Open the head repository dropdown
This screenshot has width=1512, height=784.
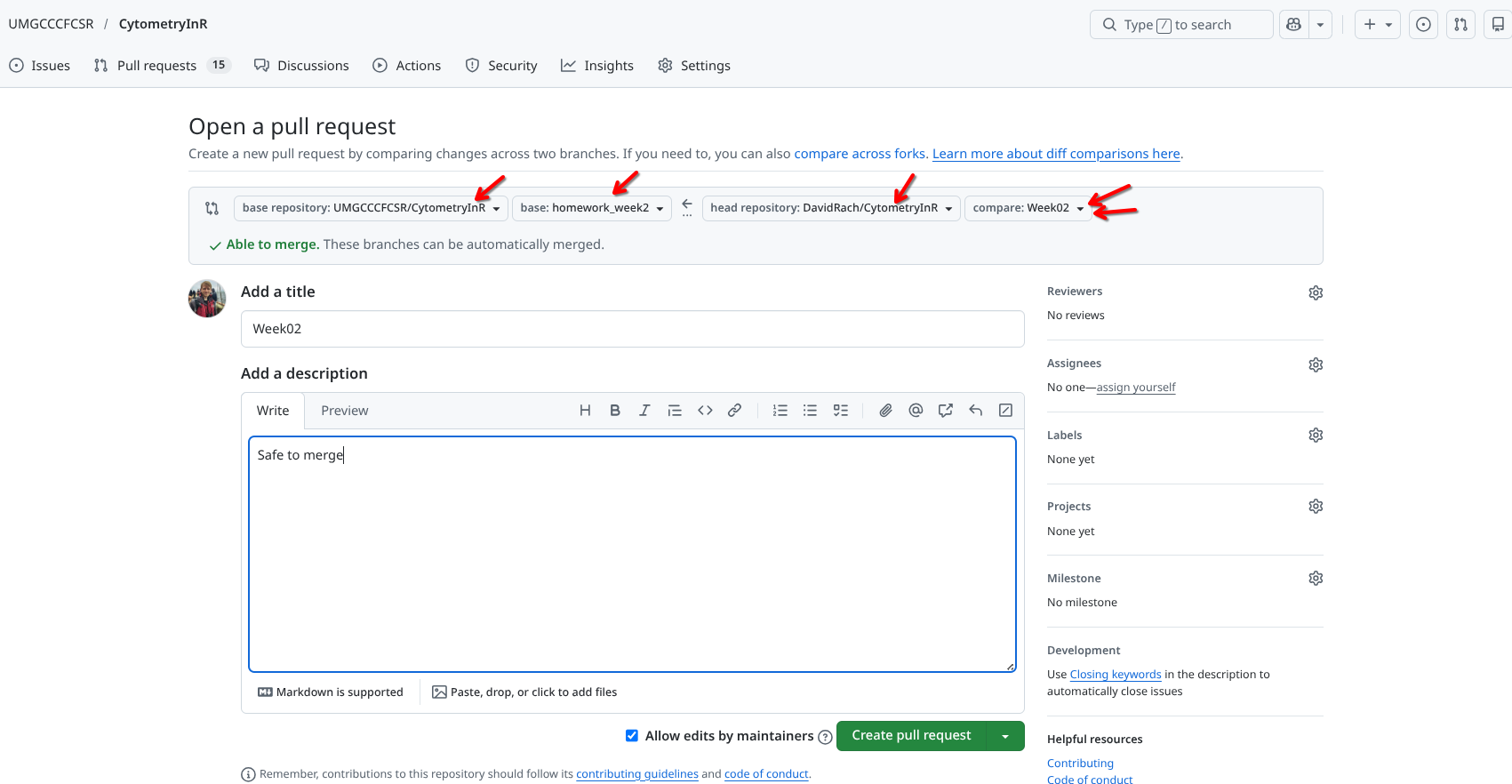tap(830, 208)
